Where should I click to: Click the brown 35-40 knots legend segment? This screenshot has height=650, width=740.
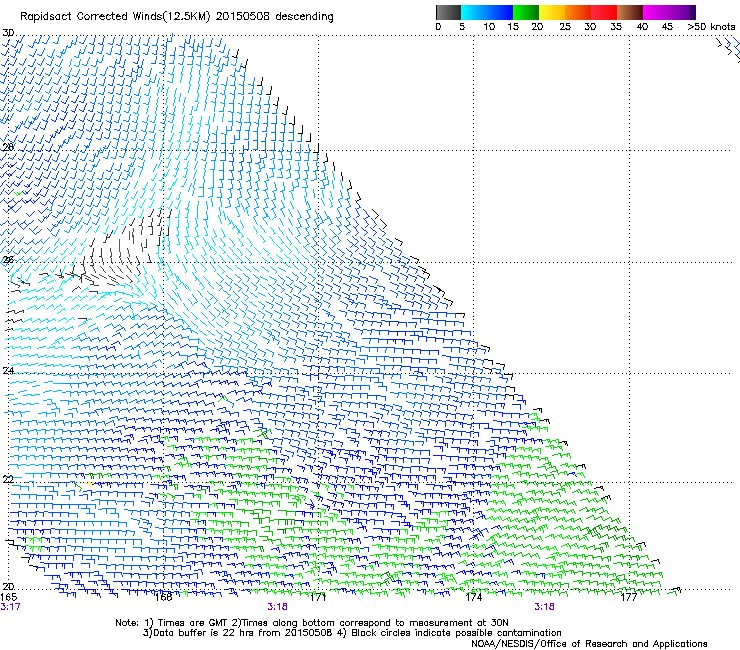630,12
